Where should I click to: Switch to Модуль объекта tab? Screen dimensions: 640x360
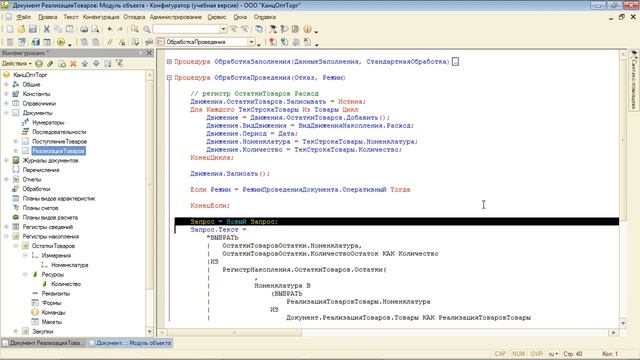pyautogui.click(x=130, y=343)
